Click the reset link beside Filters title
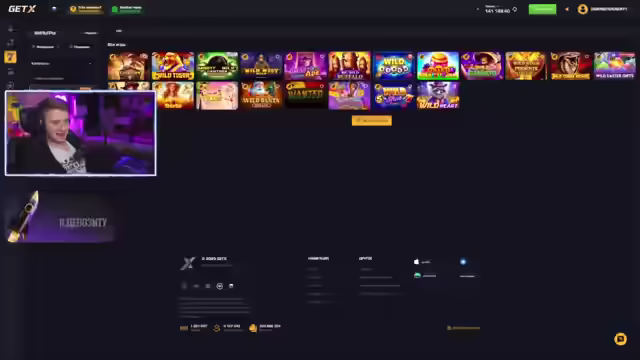 point(90,33)
